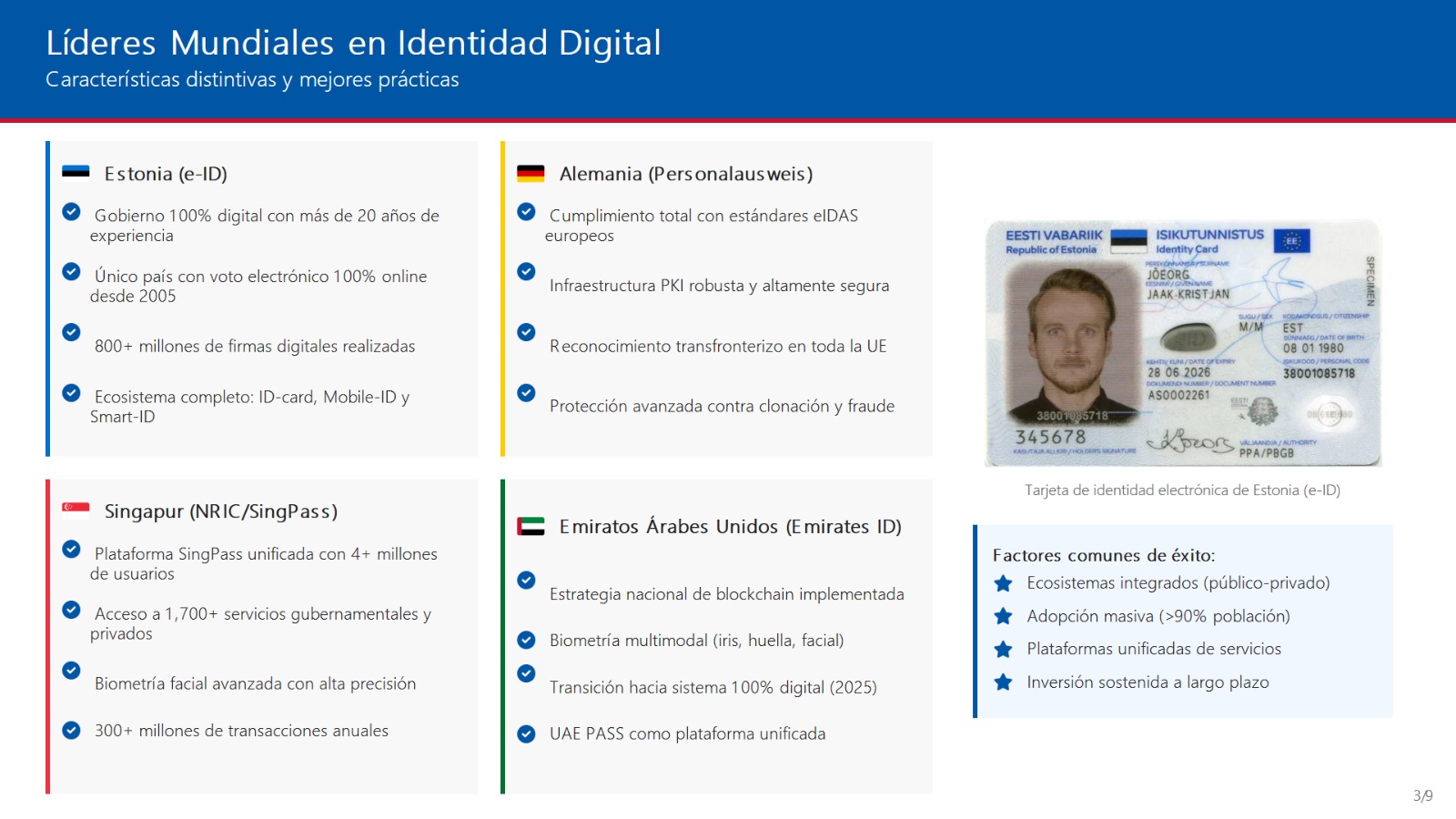
Task: Click the UAE flag beside Emiratos Árabes Unidos
Action: (x=531, y=526)
